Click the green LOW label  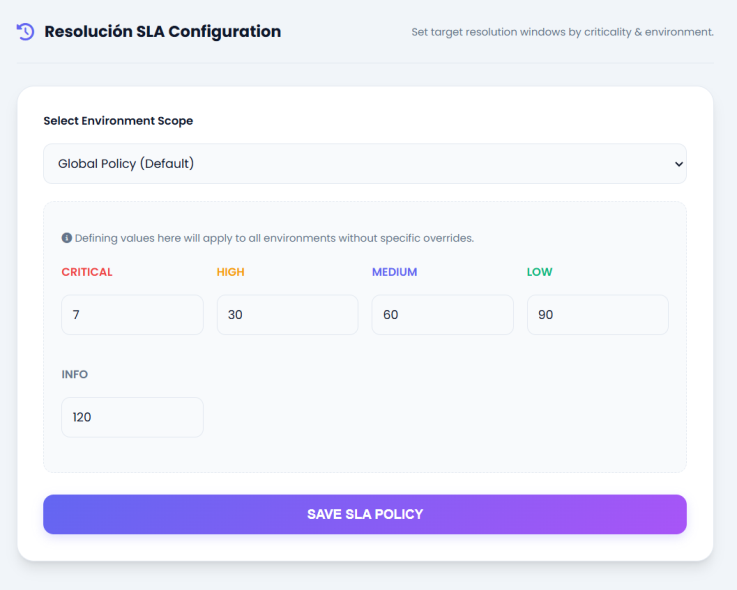(x=540, y=272)
